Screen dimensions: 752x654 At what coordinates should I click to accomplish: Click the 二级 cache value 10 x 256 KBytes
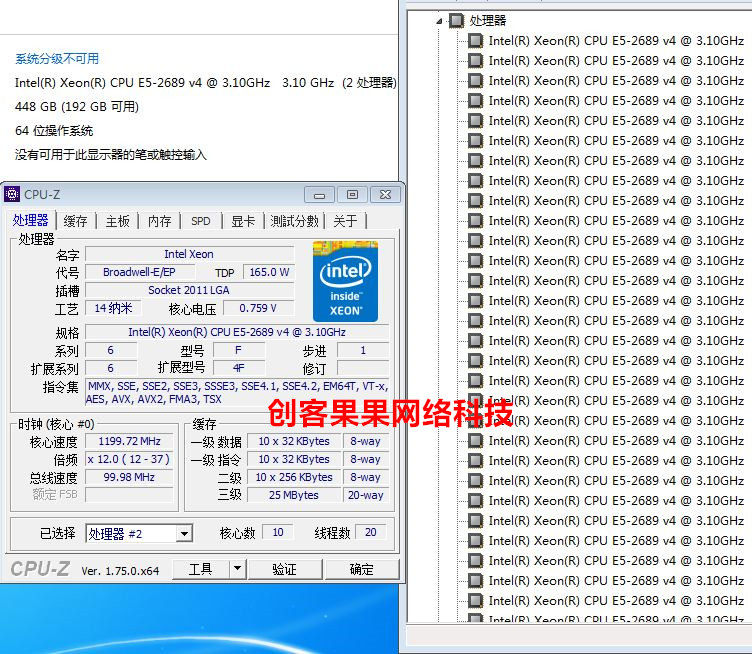pyautogui.click(x=294, y=477)
